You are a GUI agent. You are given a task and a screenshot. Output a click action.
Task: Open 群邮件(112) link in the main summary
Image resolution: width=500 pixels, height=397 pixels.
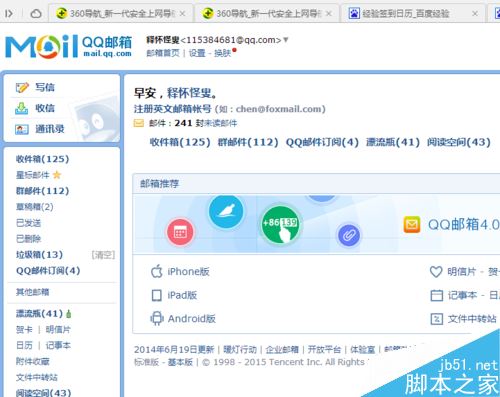(248, 142)
